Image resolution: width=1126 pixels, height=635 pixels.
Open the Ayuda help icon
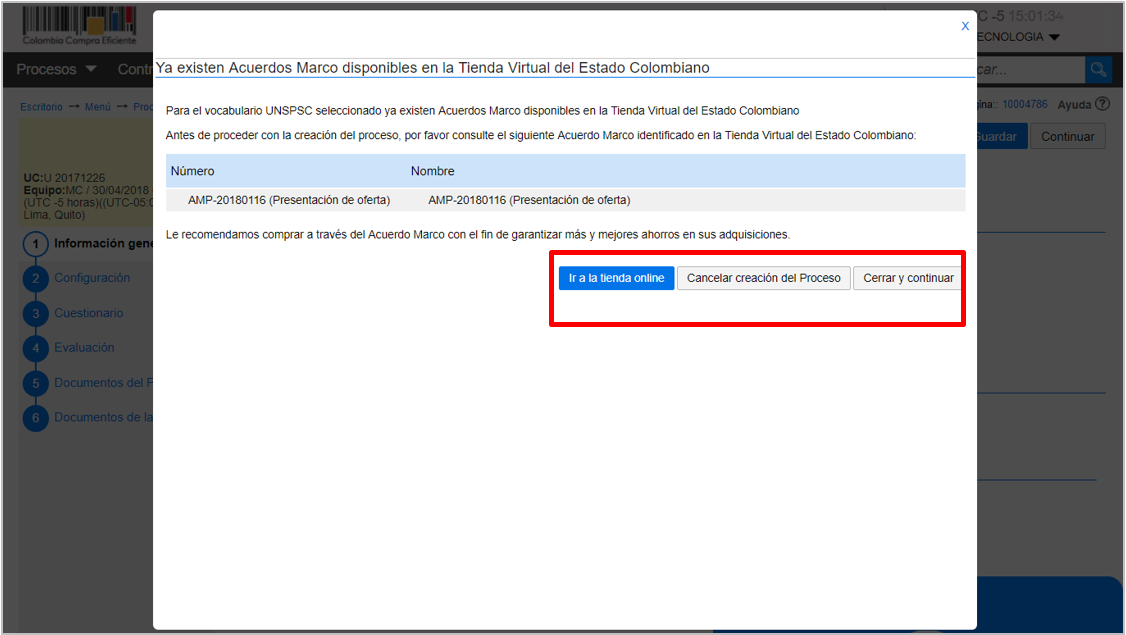[x=1102, y=104]
